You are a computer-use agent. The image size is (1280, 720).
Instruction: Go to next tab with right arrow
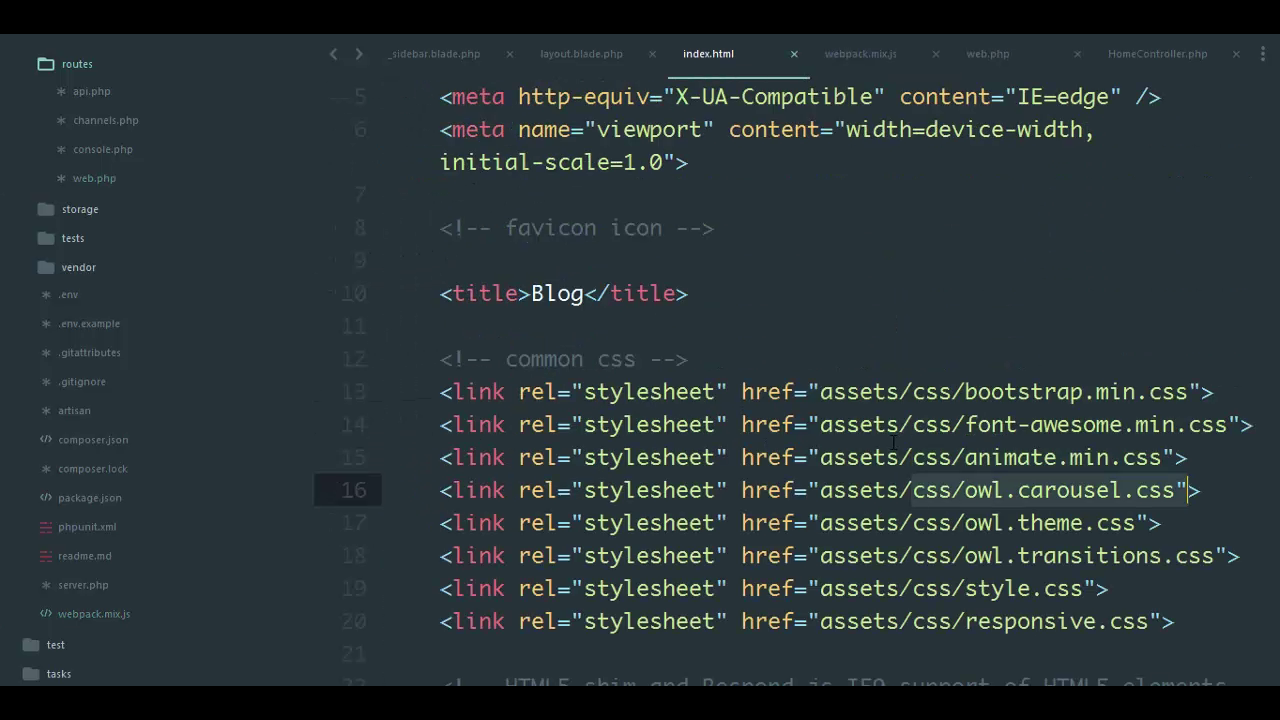pyautogui.click(x=359, y=54)
